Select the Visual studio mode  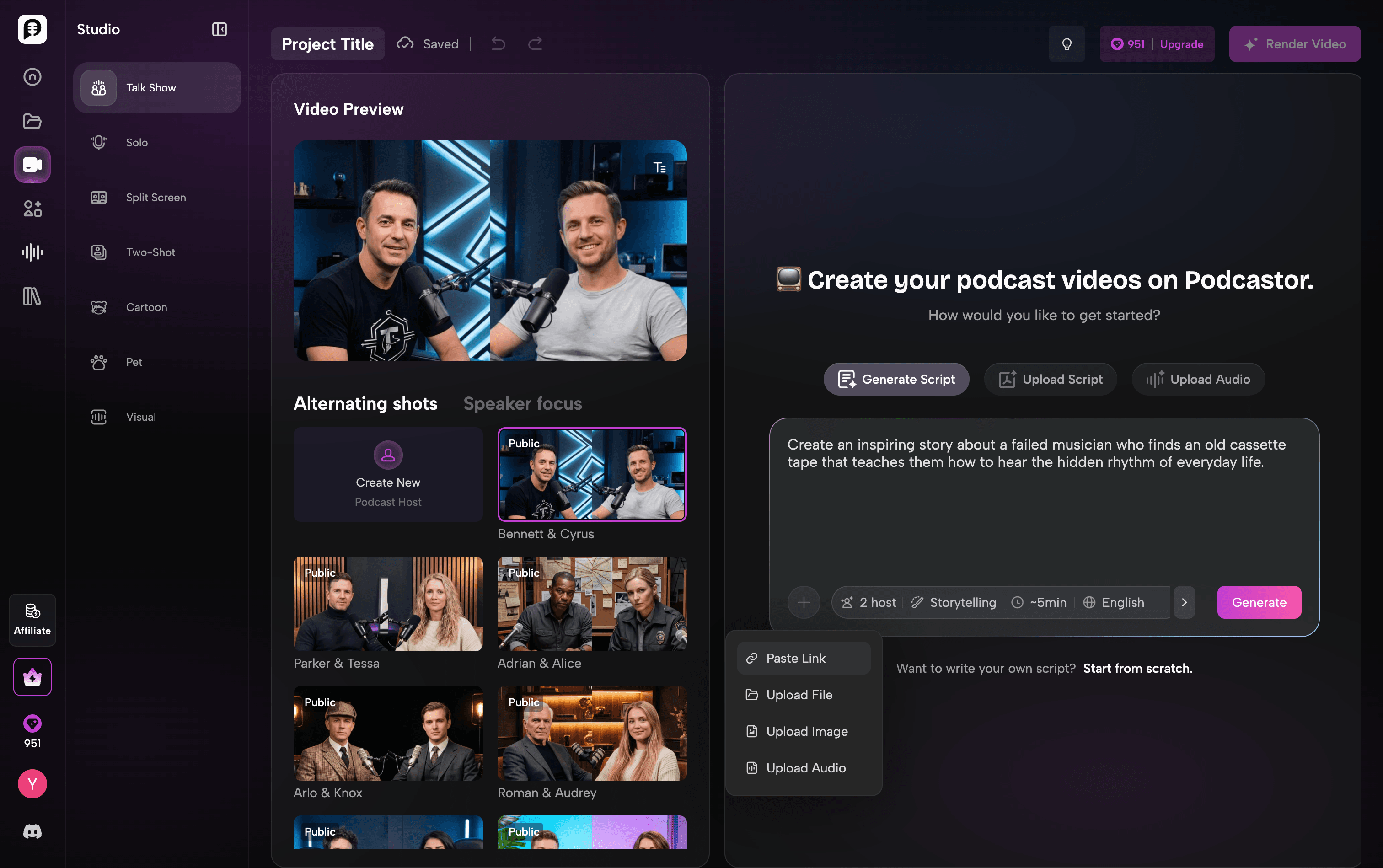[x=157, y=417]
